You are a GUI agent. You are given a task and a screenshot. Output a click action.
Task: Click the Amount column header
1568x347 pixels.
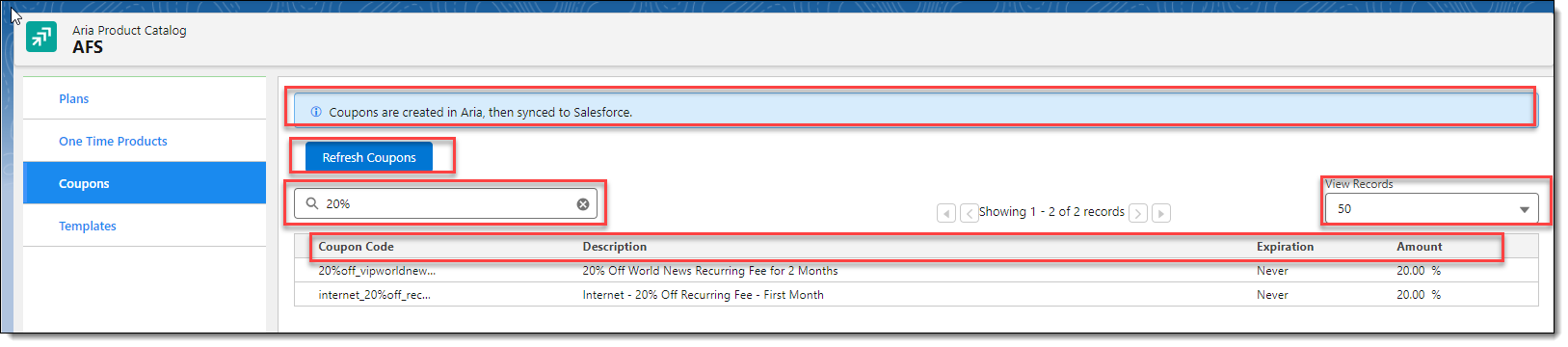pyautogui.click(x=1420, y=247)
